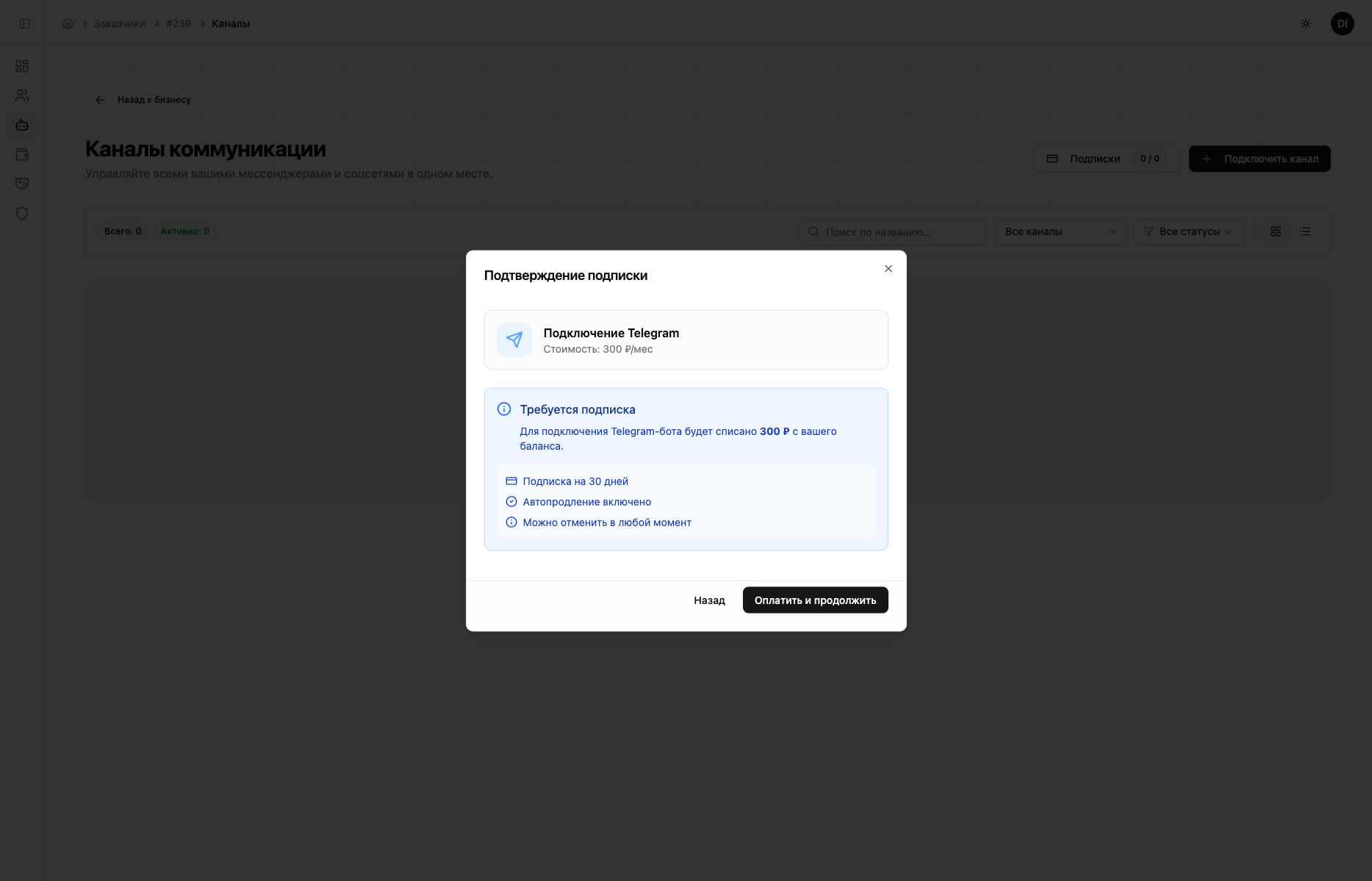The width and height of the screenshot is (1372, 881).
Task: Click the "Назад" button in dialog
Action: pyautogui.click(x=709, y=600)
